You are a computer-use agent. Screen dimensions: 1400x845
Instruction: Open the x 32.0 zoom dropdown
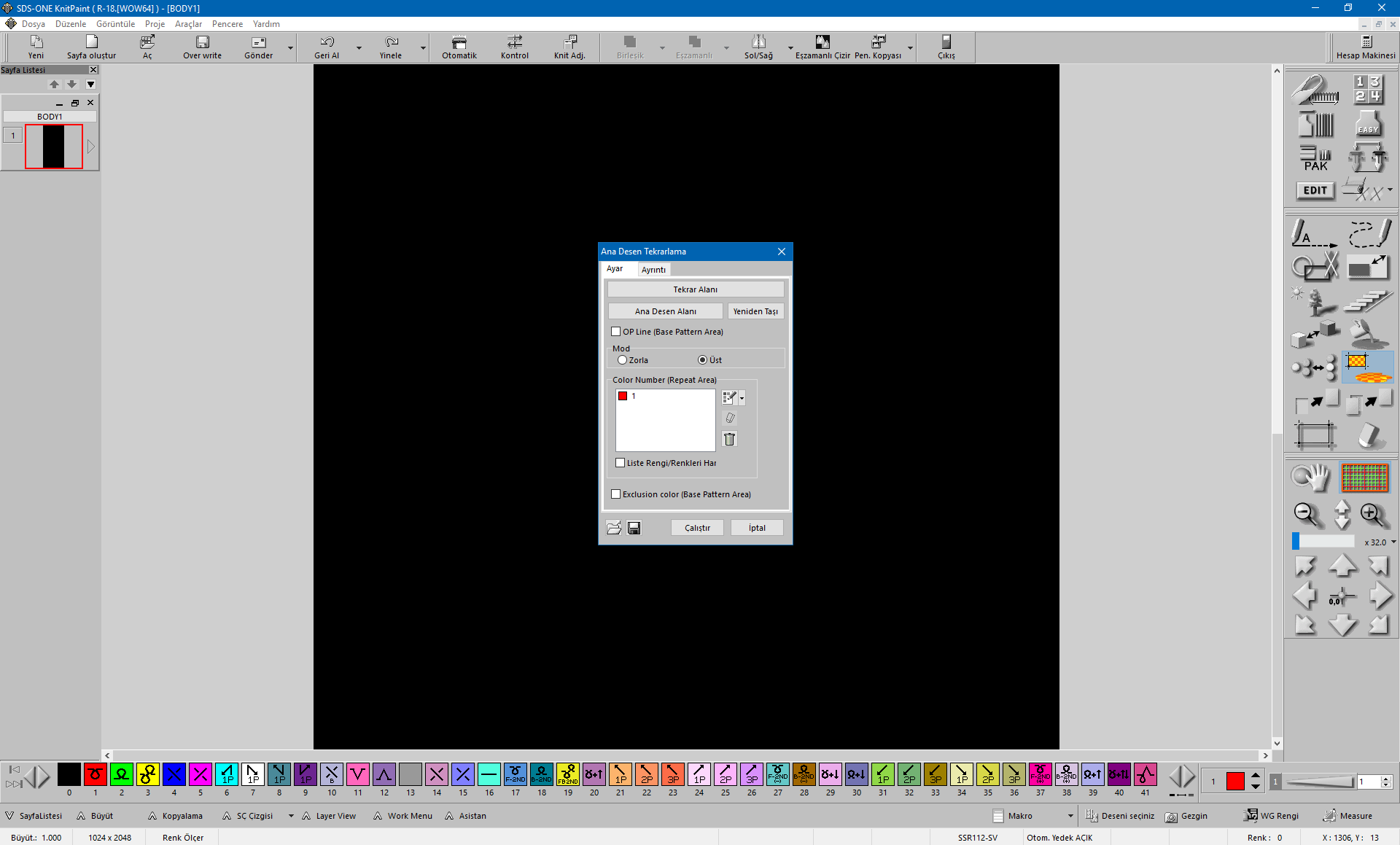(1393, 542)
